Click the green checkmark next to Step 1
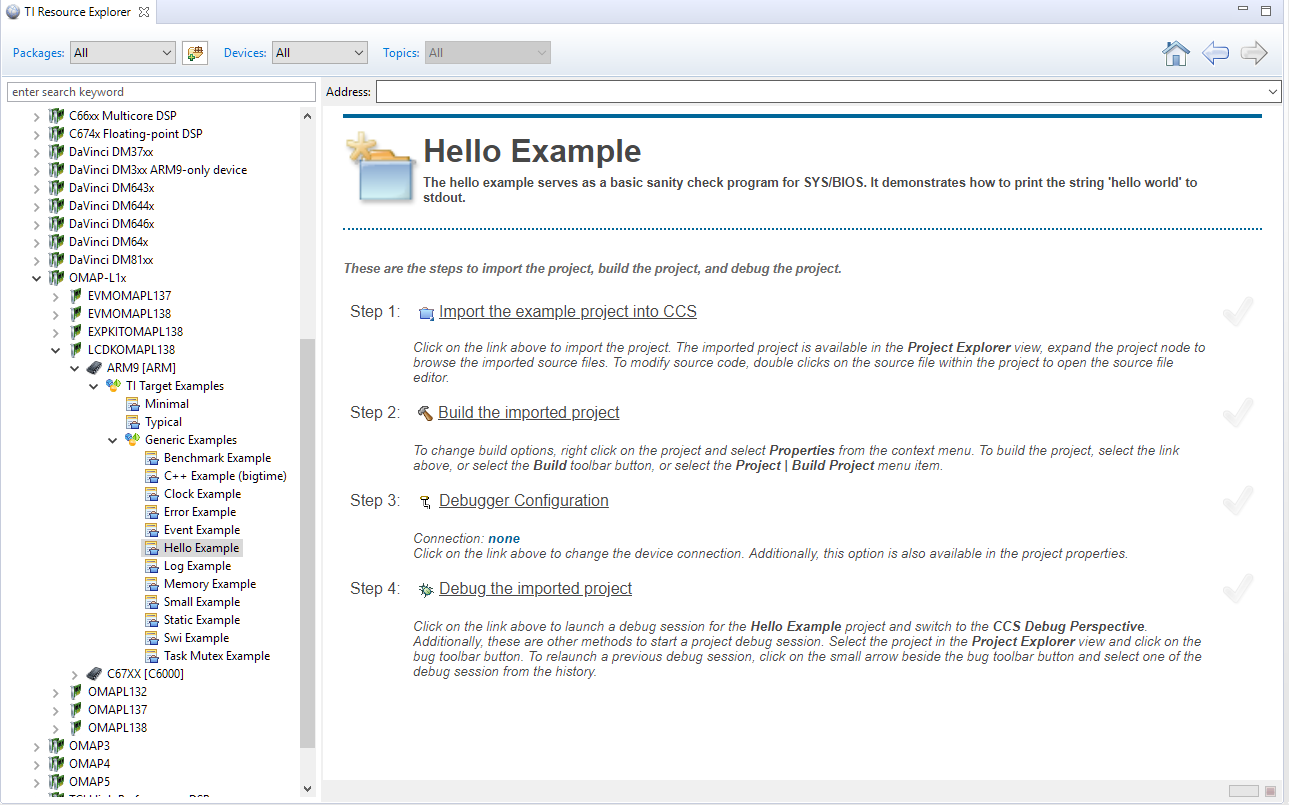 click(x=1237, y=311)
